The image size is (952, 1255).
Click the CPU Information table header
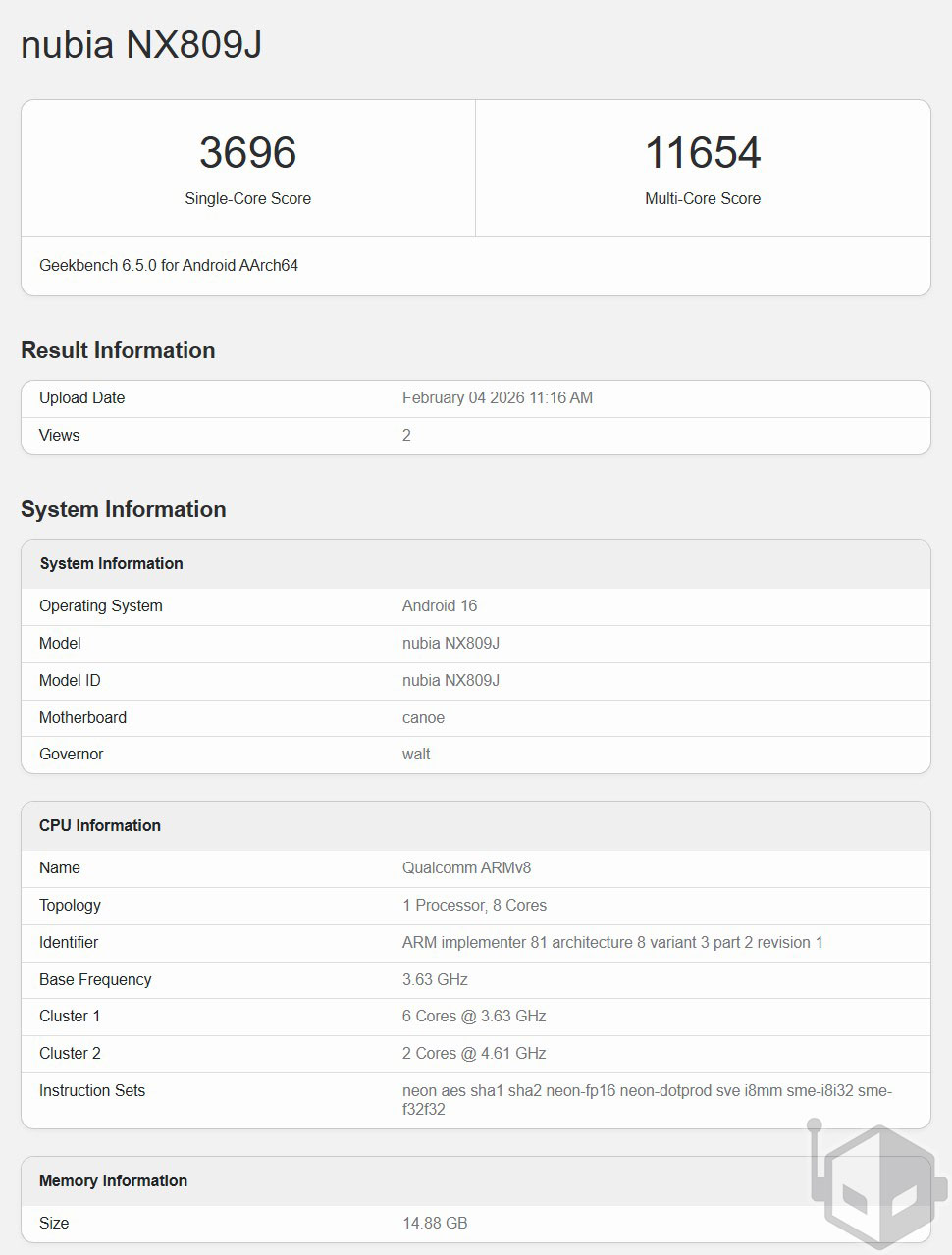100,825
